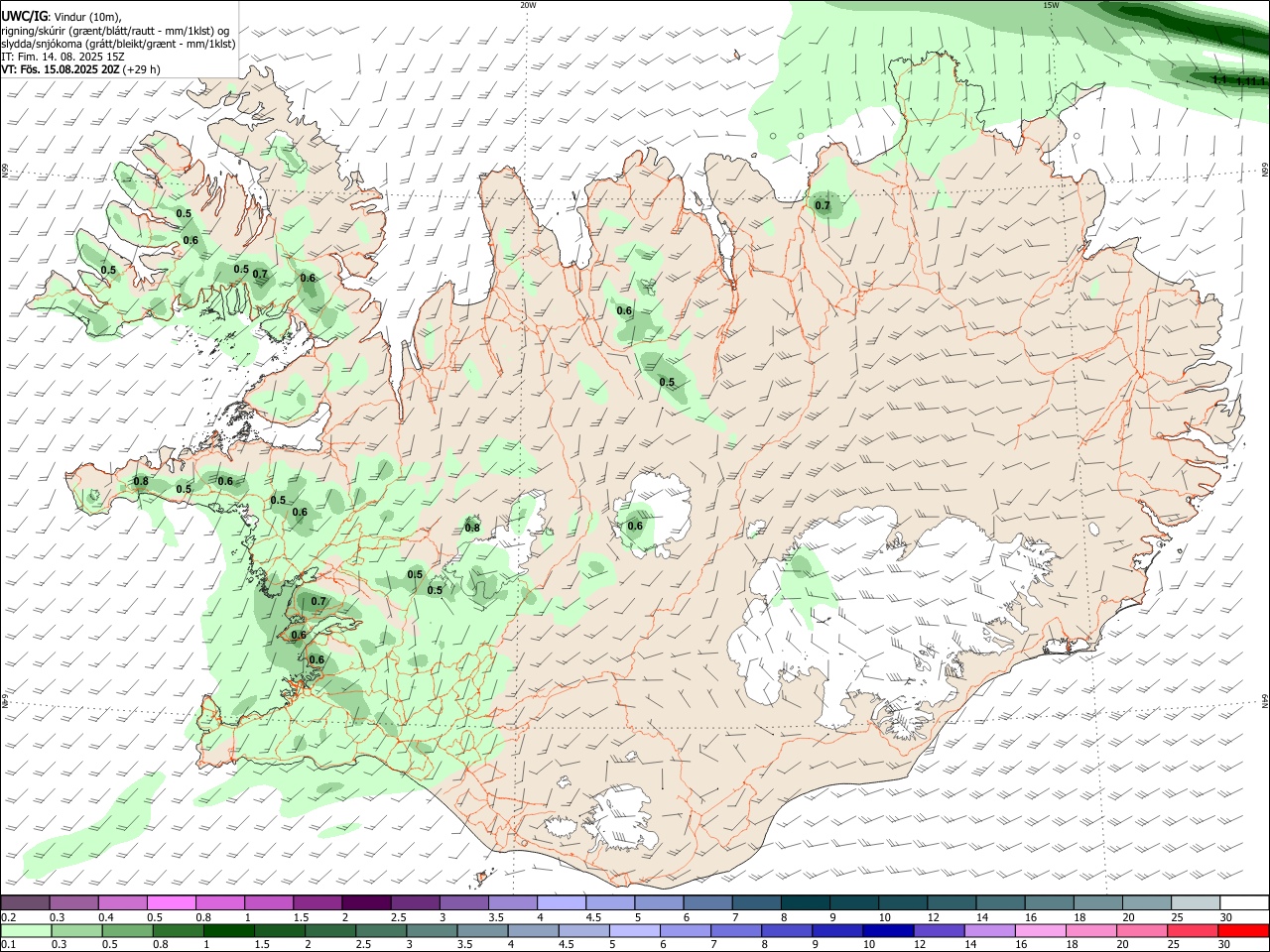This screenshot has width=1270, height=952.
Task: Select the upper legend swatch between 0.2 and 0.3
Action: [x=26, y=903]
